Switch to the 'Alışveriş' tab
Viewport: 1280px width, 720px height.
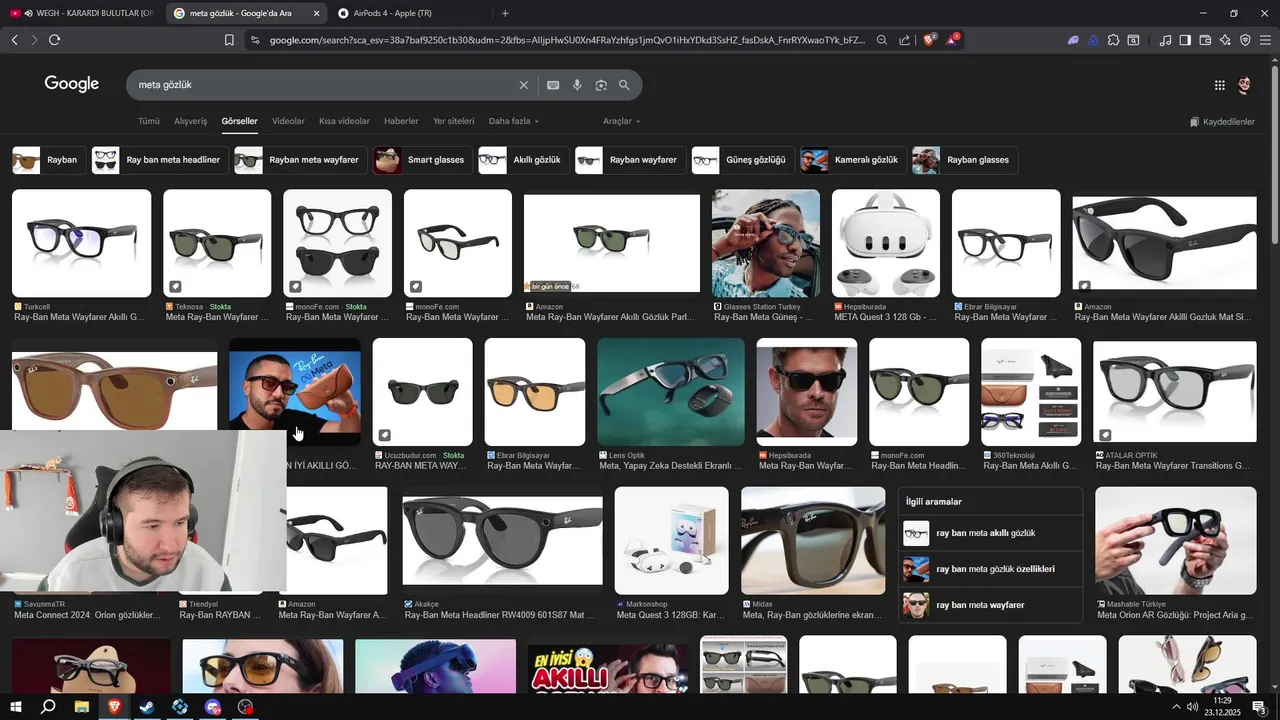click(191, 121)
